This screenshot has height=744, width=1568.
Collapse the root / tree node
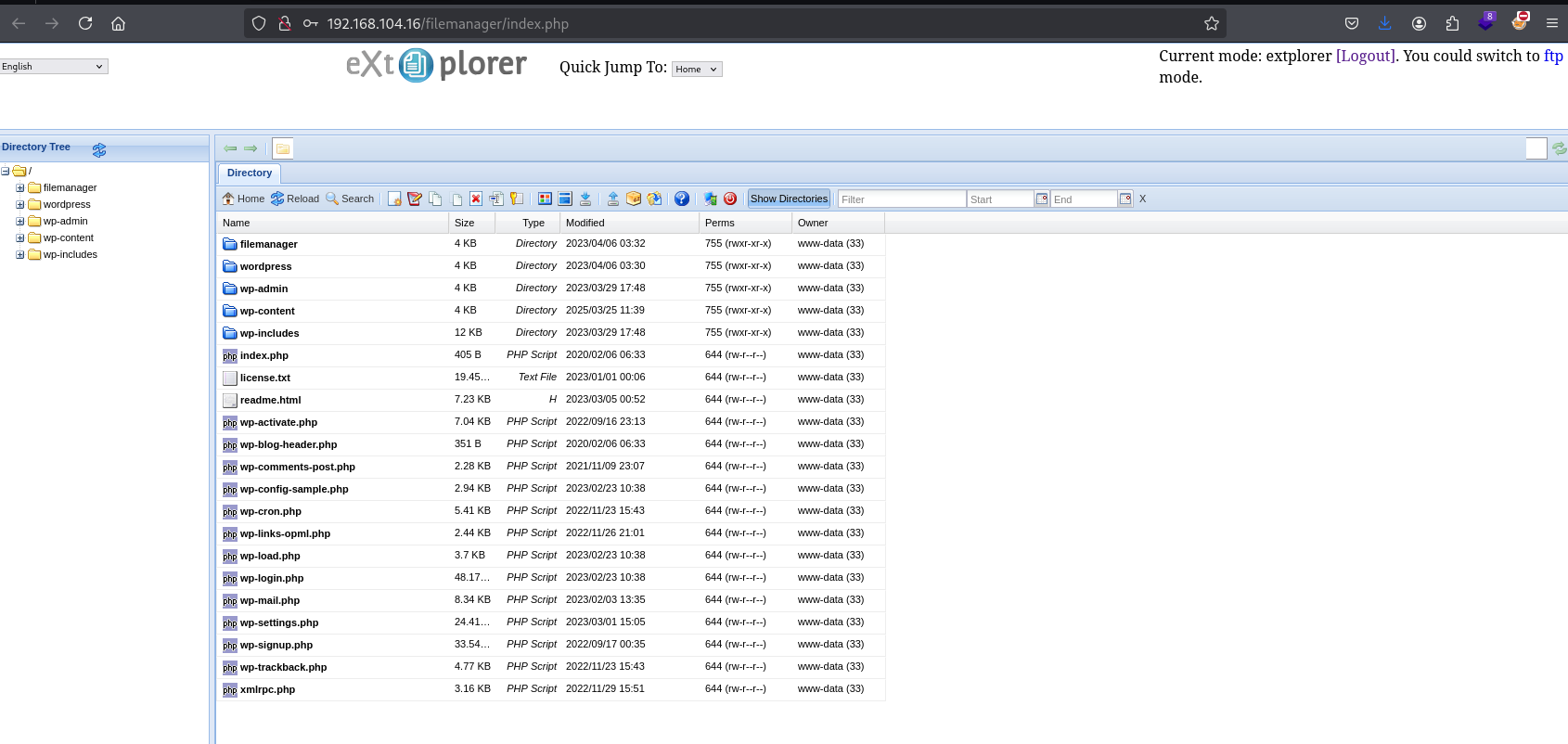[x=6, y=171]
